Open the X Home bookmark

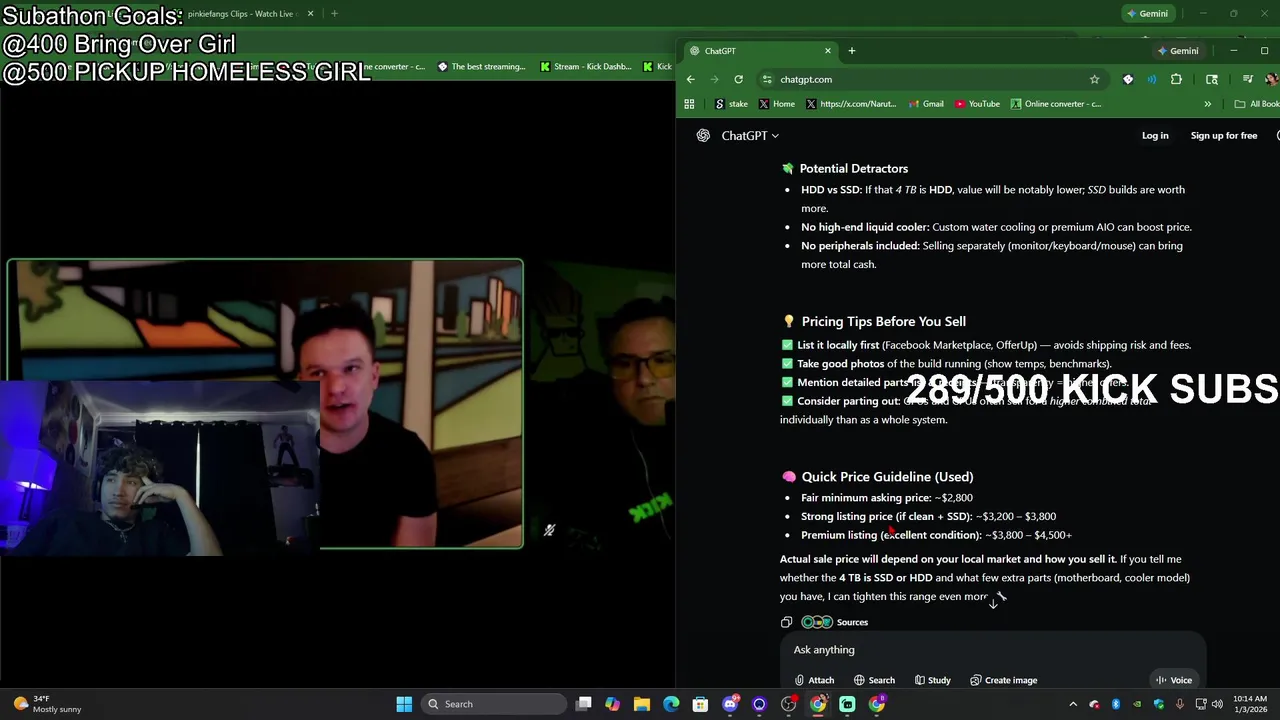777,104
